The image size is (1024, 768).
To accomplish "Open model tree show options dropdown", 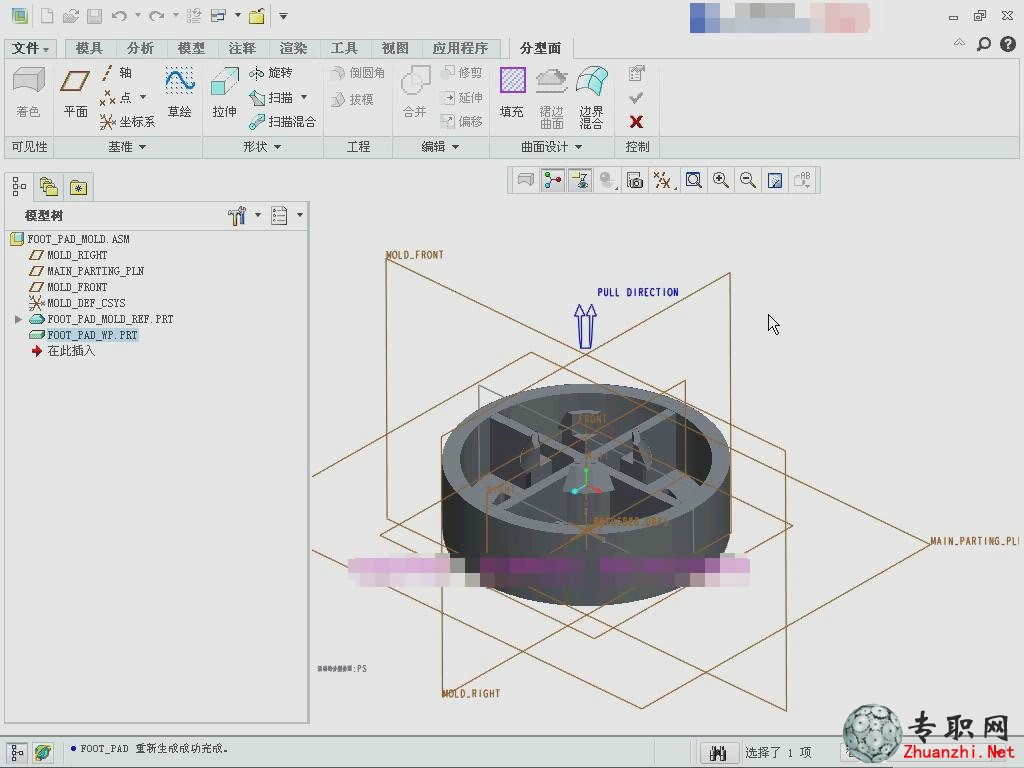I will [x=300, y=215].
